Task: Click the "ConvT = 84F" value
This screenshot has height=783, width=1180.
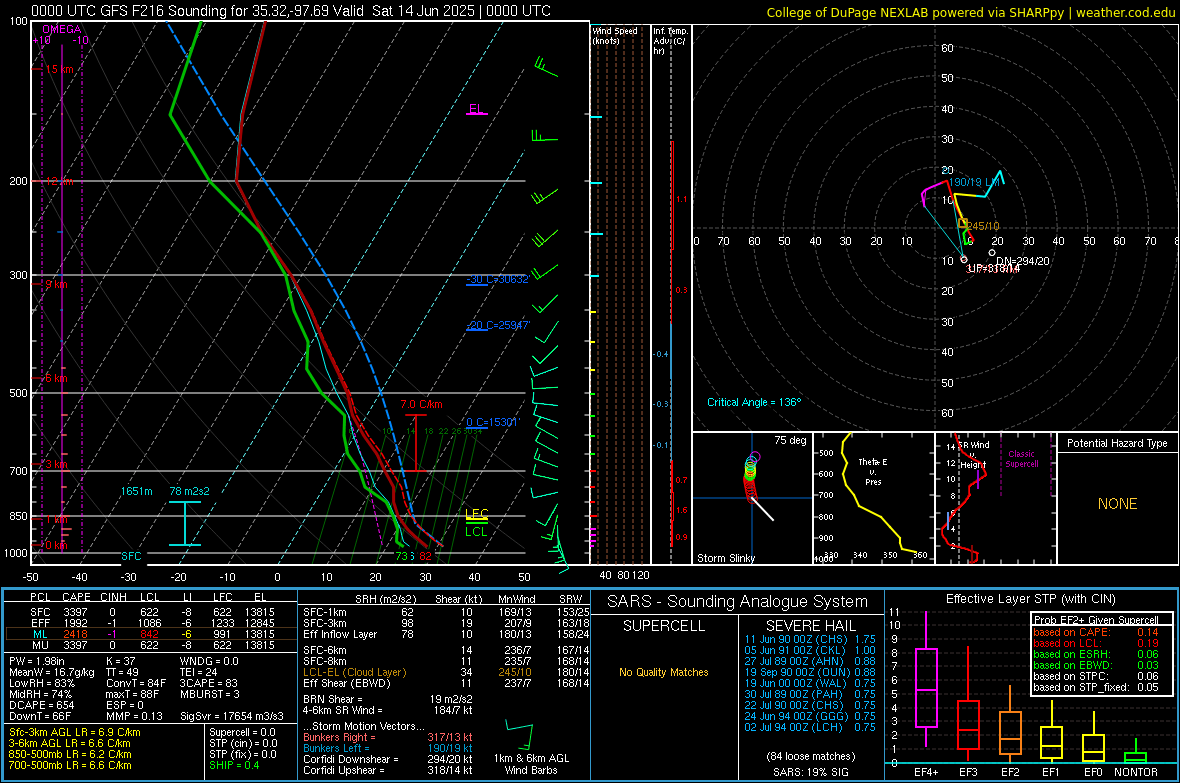Action: pyautogui.click(x=136, y=684)
